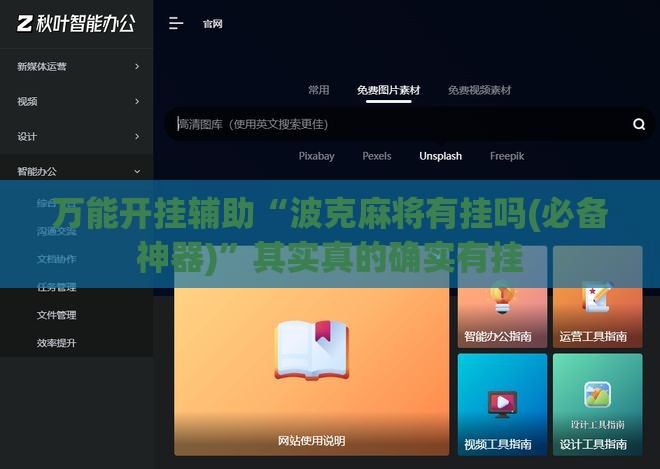This screenshot has height=469, width=660.
Task: Open the 设计 sidebar category
Action: pos(27,136)
